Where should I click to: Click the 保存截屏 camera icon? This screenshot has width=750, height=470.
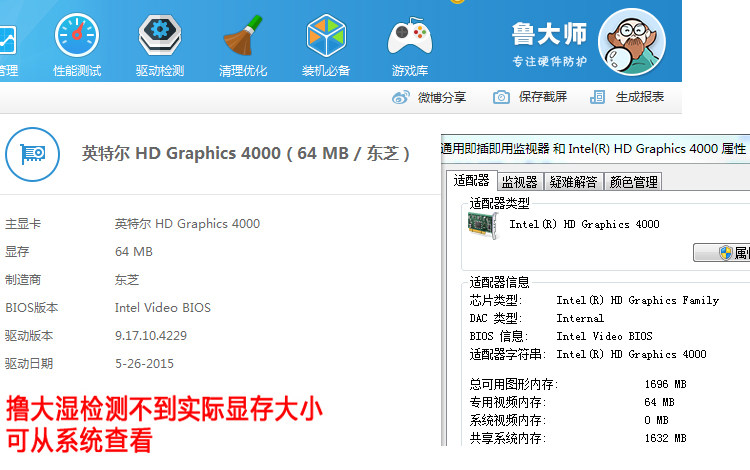click(501, 97)
